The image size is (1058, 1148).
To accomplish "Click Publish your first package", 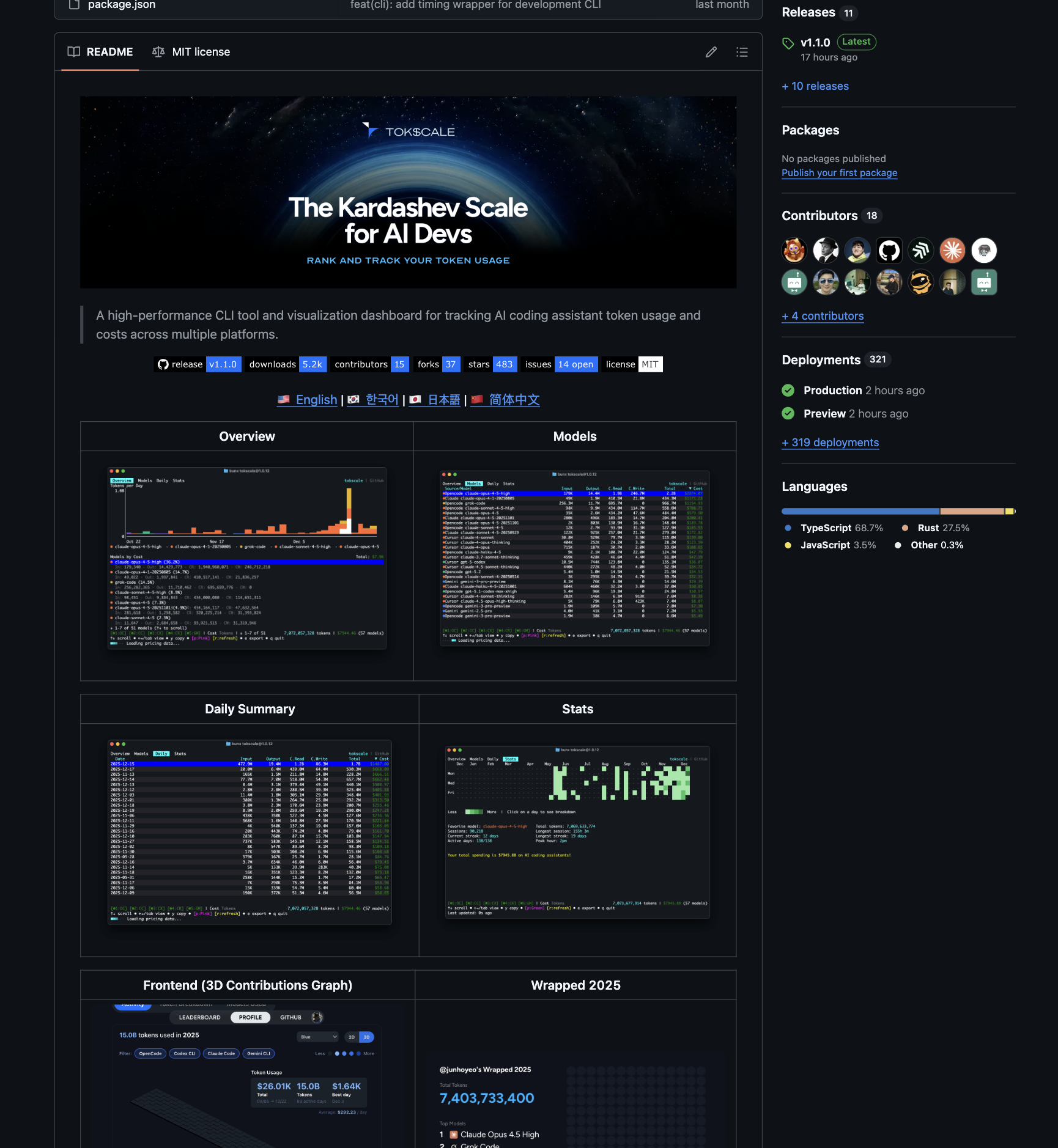I will 839,173.
